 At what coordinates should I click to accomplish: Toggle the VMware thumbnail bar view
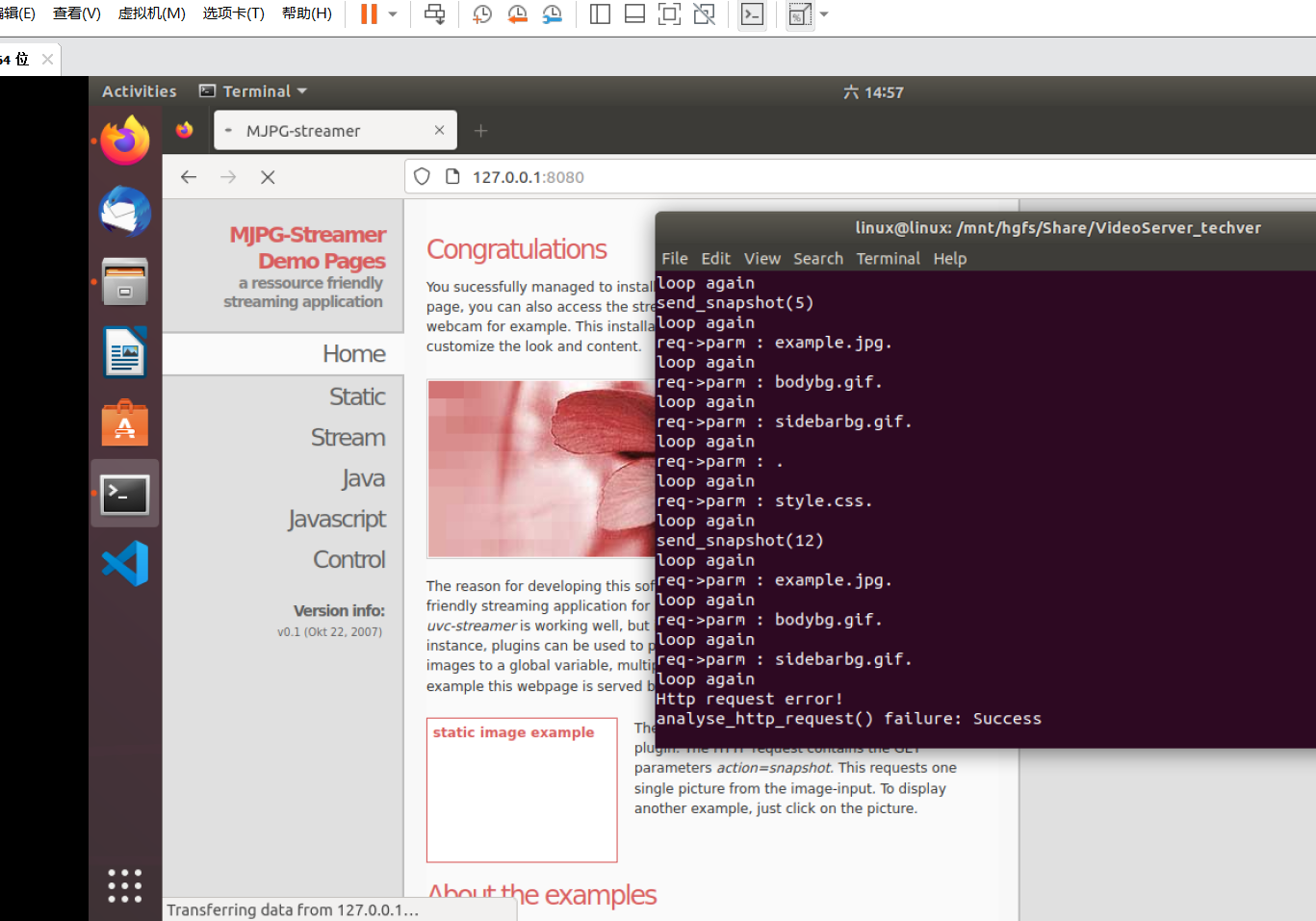634,14
